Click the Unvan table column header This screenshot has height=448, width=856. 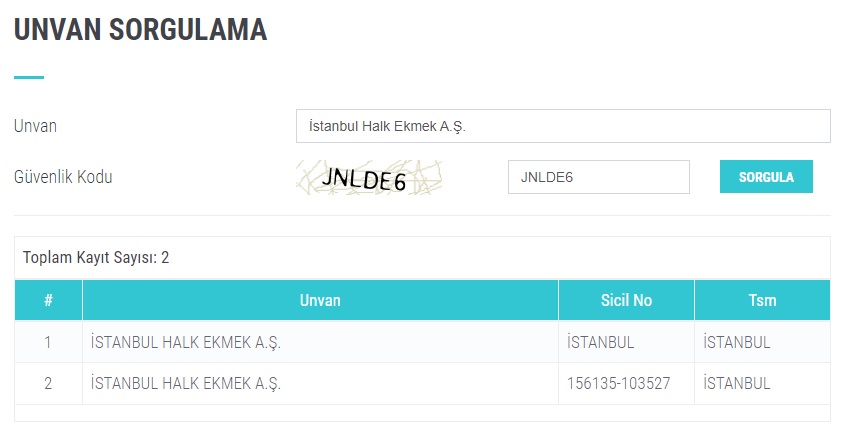click(x=320, y=300)
